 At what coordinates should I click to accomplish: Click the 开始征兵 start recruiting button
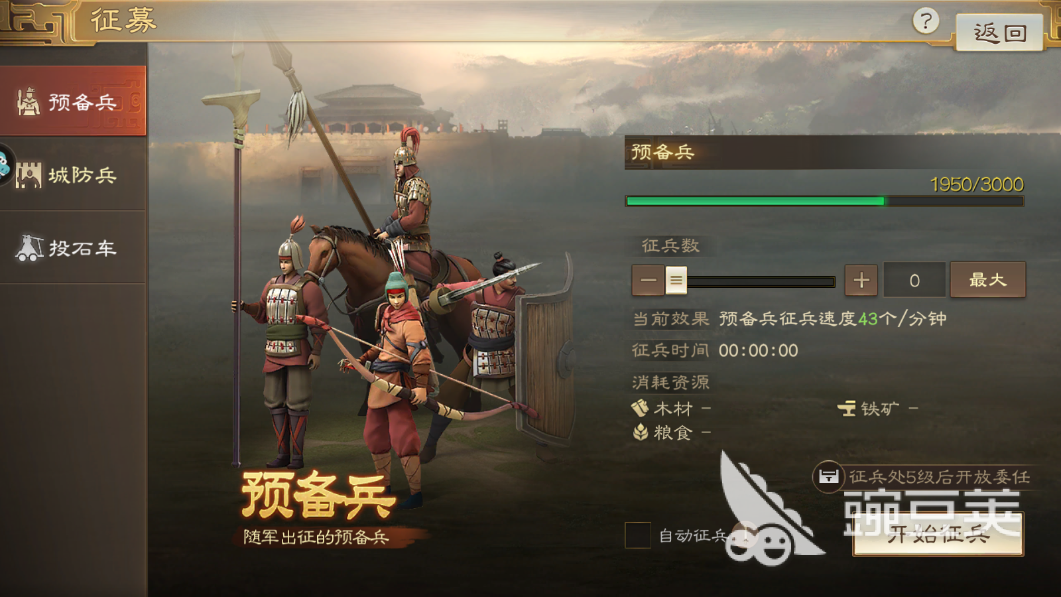[938, 535]
